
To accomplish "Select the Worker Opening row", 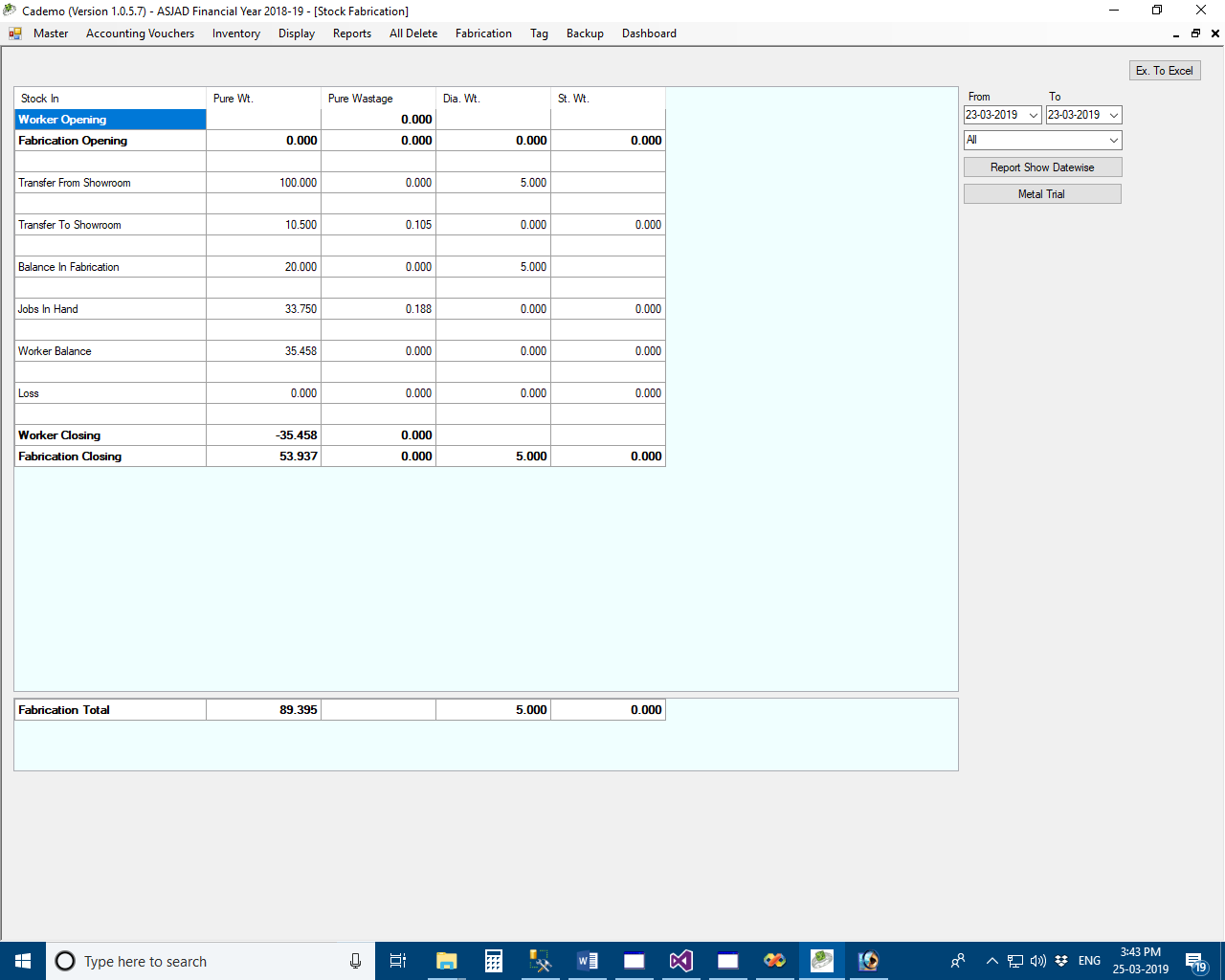I will point(110,120).
